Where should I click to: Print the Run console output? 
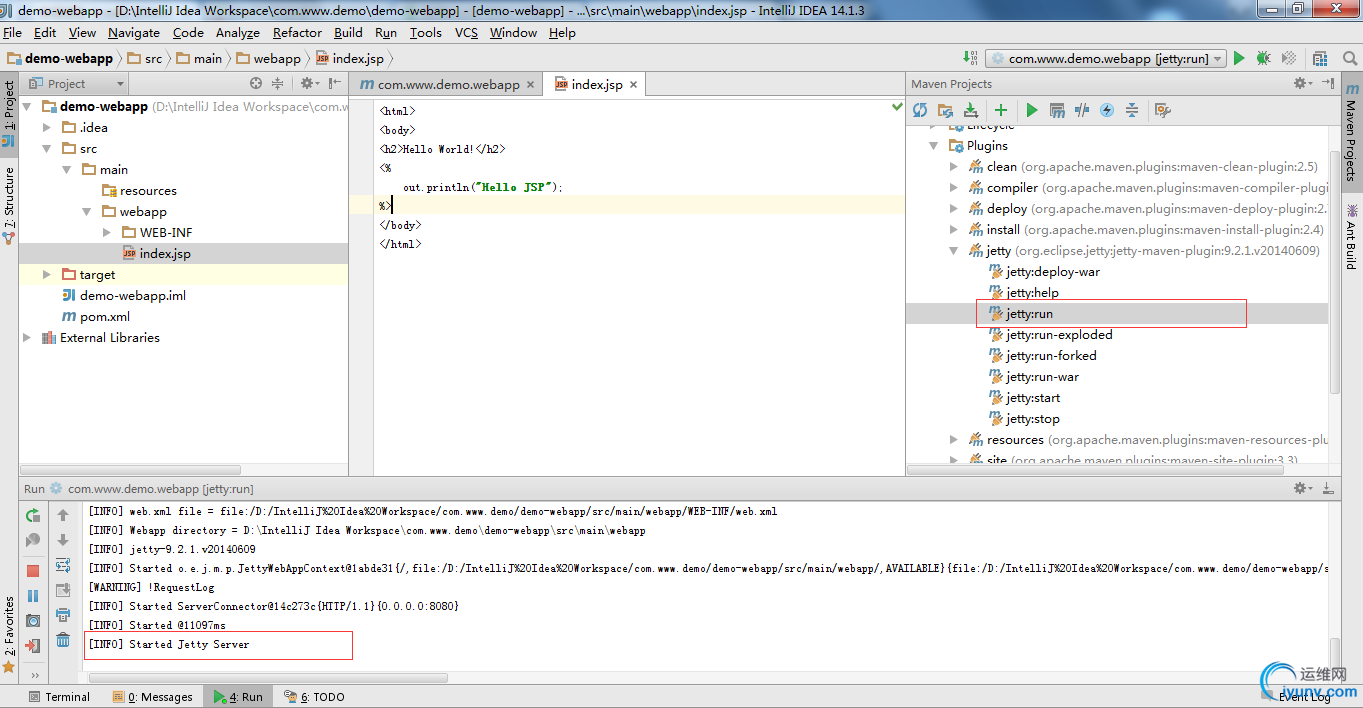[x=63, y=615]
